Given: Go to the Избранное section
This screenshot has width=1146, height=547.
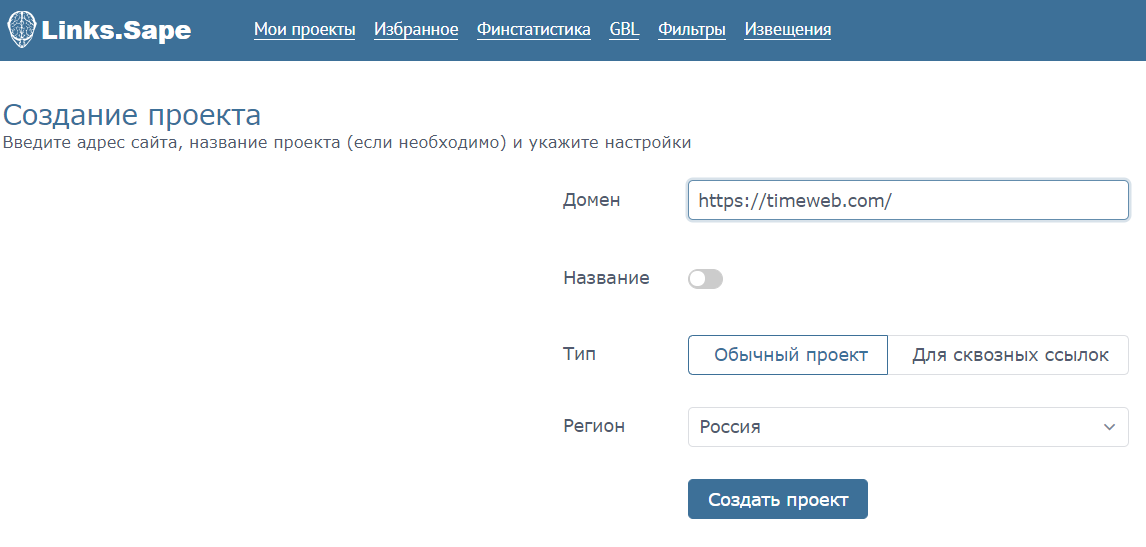Looking at the screenshot, I should click(x=416, y=30).
